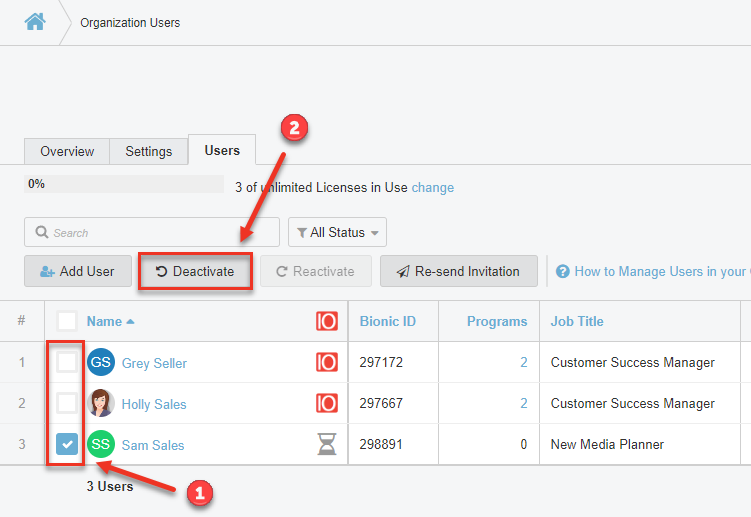Click the red IO icon in Grey Seller's row
The height and width of the screenshot is (517, 751).
pyautogui.click(x=327, y=362)
